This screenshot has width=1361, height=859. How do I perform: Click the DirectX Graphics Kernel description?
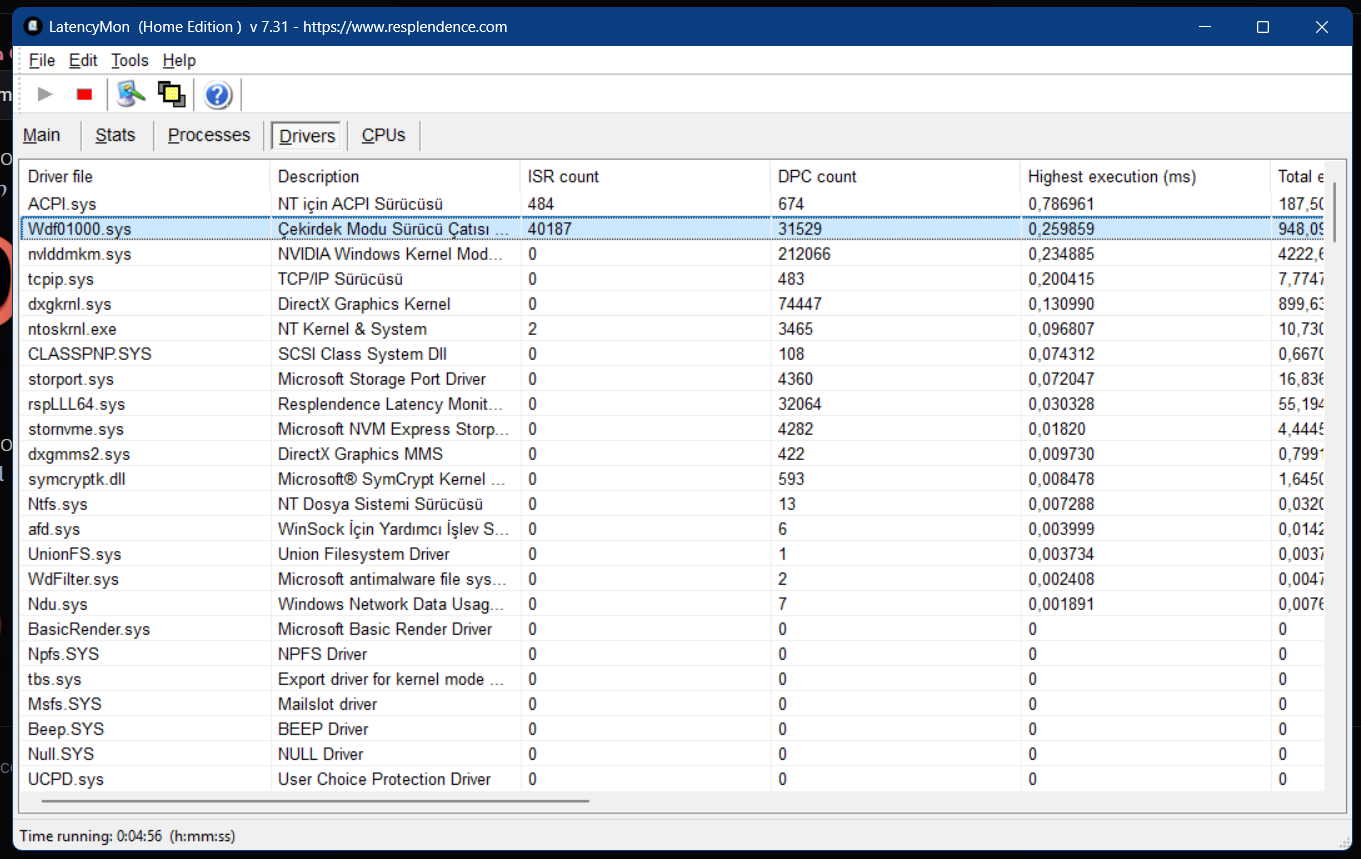(x=364, y=304)
